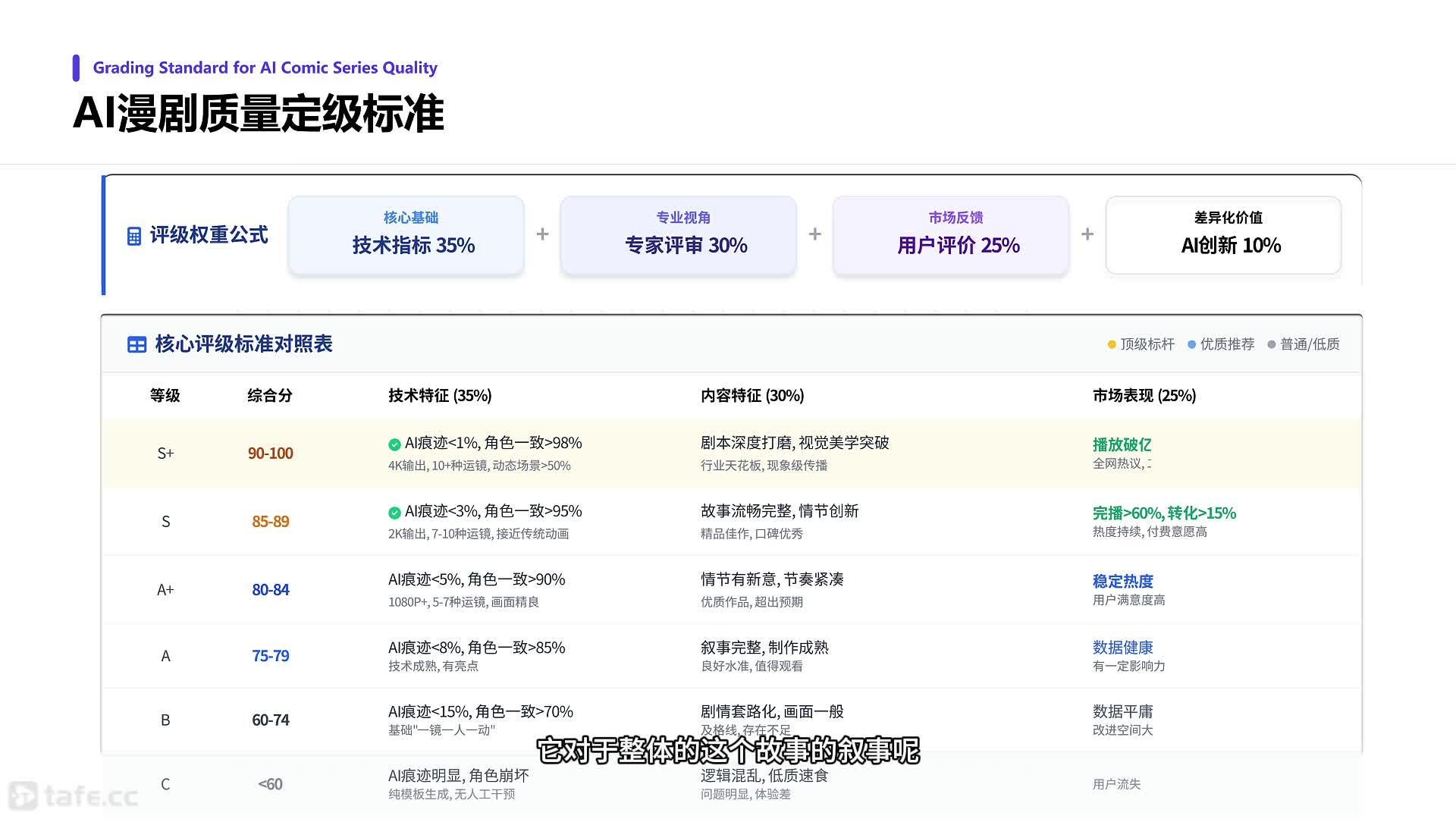The width and height of the screenshot is (1456, 819).
Task: Click the tafe.cc watermark logo icon
Action: pos(23,795)
